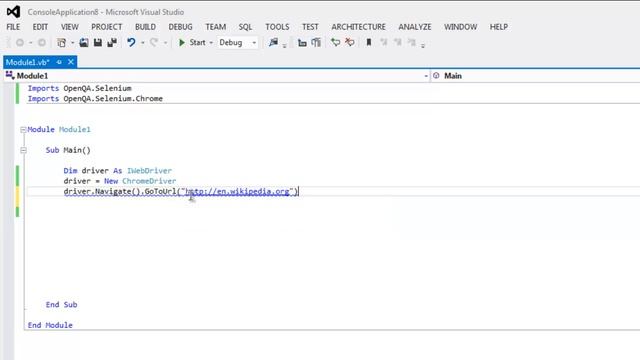Click IWebDriver in the Dim statement

pyautogui.click(x=149, y=171)
